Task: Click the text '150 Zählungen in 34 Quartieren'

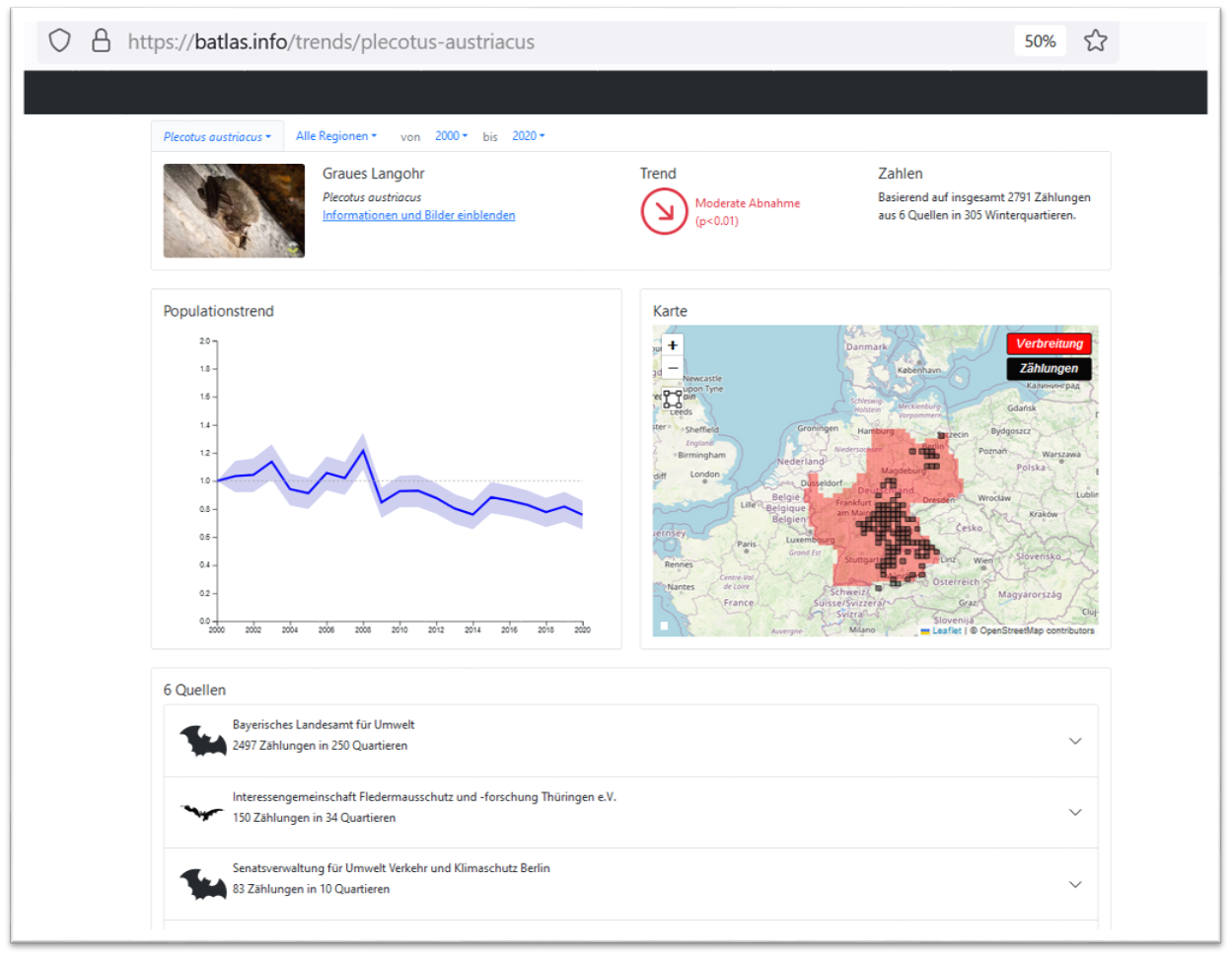Action: pos(314,818)
